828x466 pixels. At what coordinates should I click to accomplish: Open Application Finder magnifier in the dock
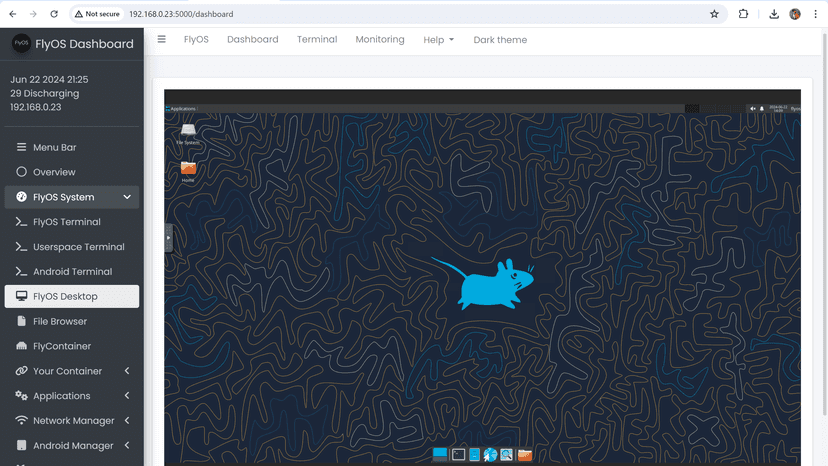(506, 454)
